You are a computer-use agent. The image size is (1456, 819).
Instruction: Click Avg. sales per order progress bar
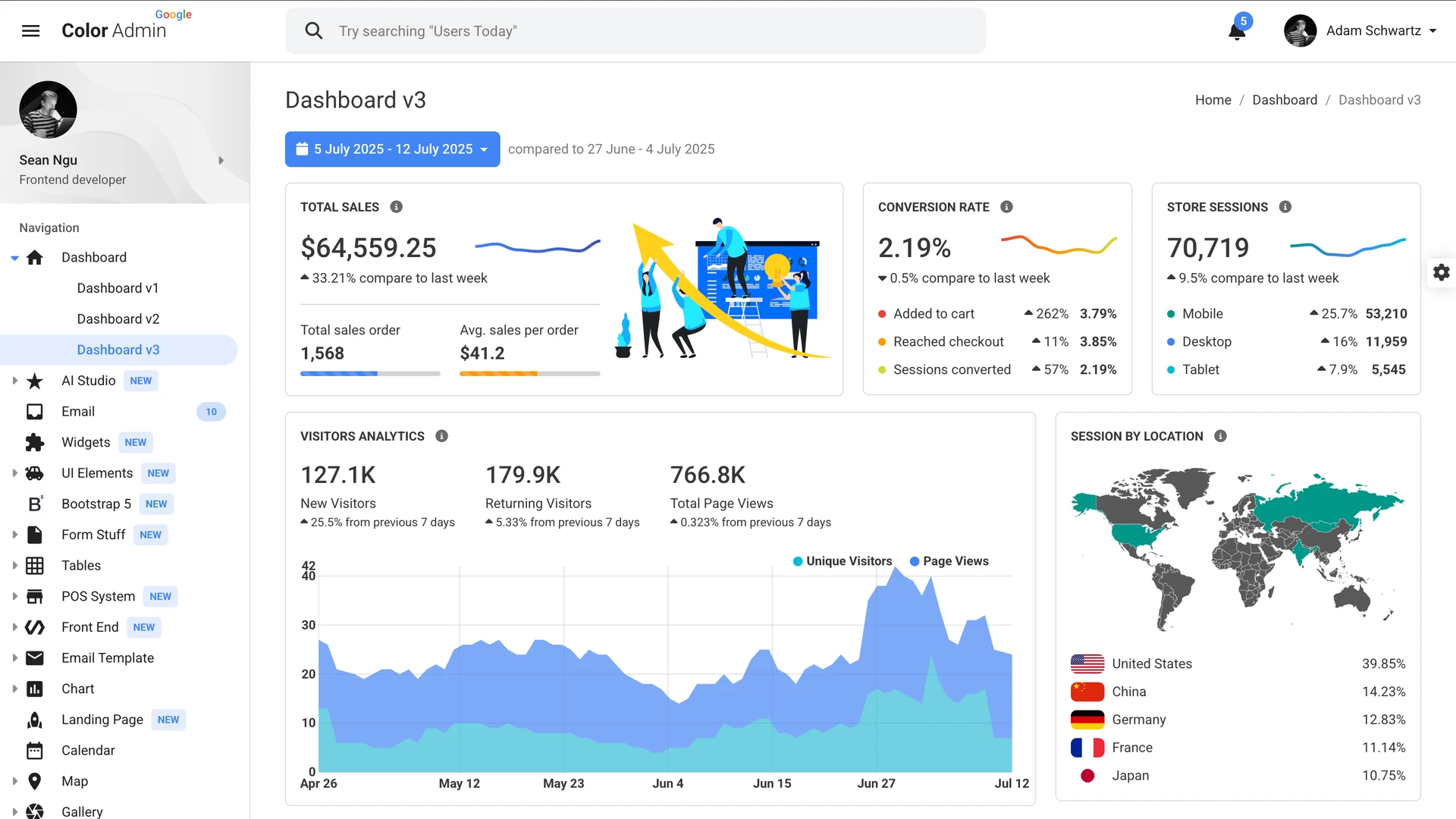tap(529, 374)
